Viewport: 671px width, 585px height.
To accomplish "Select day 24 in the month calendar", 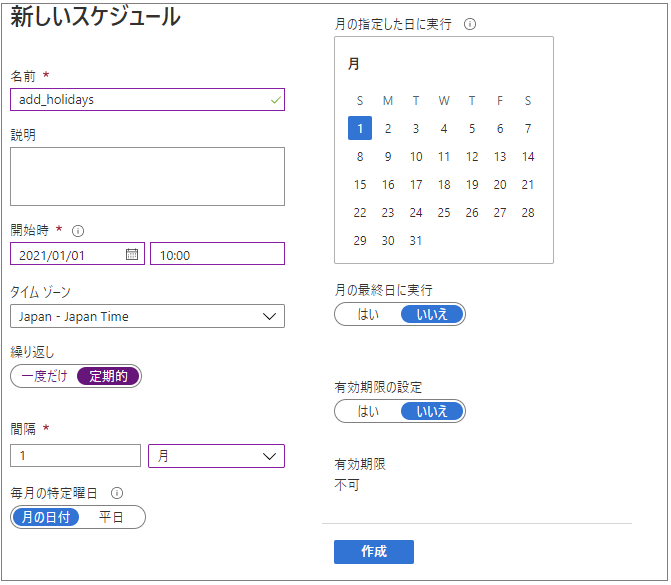I will click(x=416, y=212).
